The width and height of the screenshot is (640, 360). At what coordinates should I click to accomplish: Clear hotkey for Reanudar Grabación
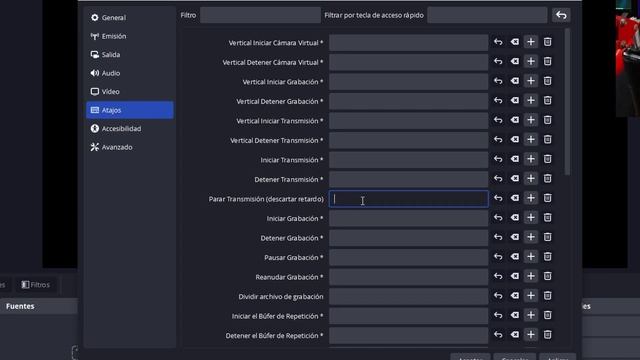pyautogui.click(x=515, y=276)
